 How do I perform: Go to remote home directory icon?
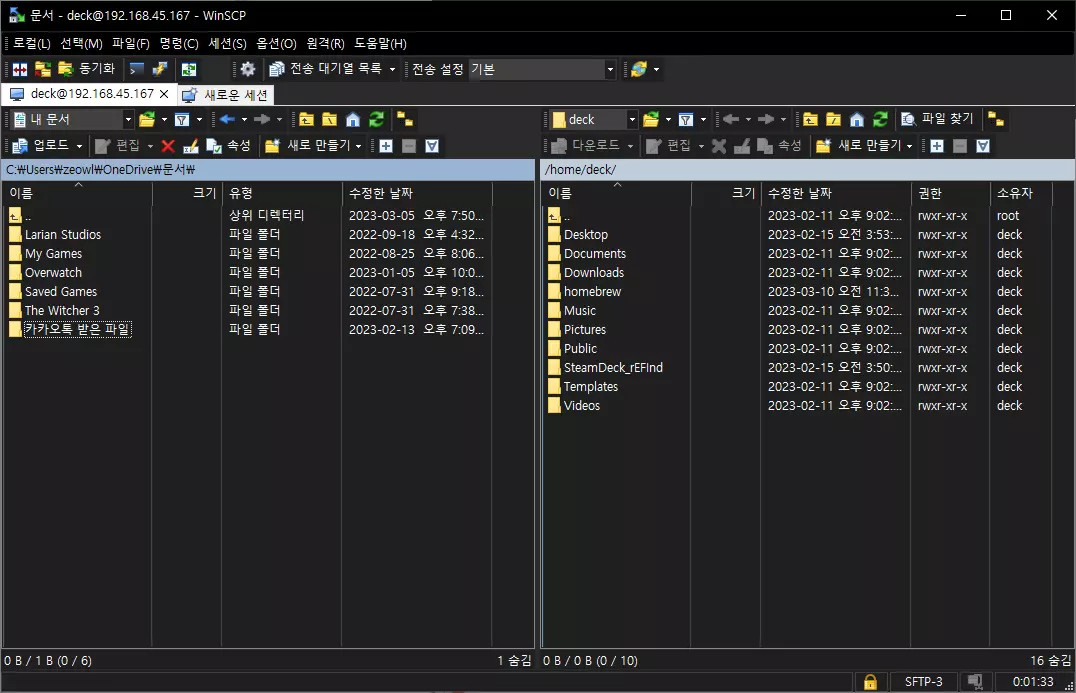pyautogui.click(x=856, y=120)
